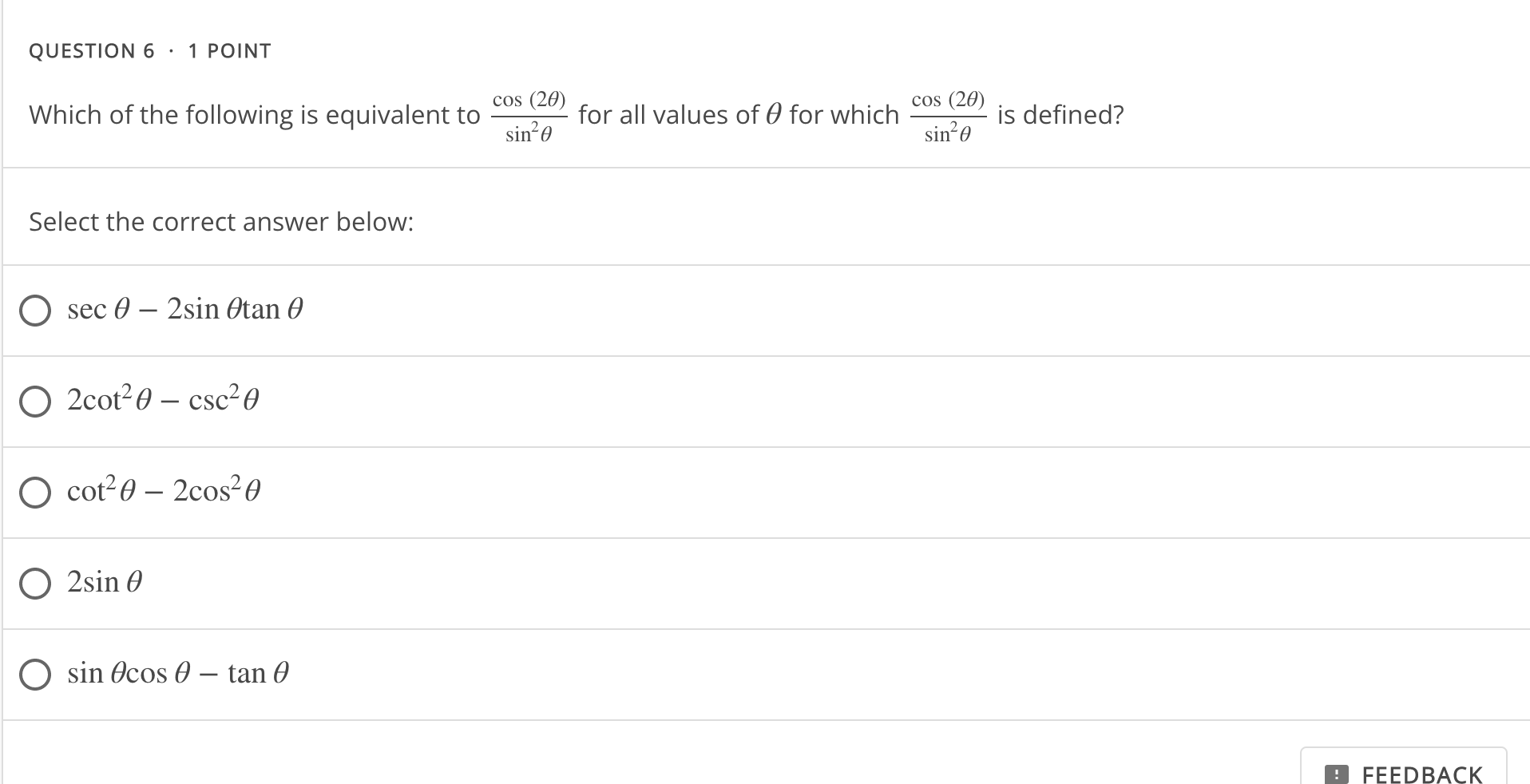Image resolution: width=1530 pixels, height=784 pixels.
Task: Click the first cos(2θ)/sin²θ fraction
Action: pyautogui.click(x=529, y=115)
